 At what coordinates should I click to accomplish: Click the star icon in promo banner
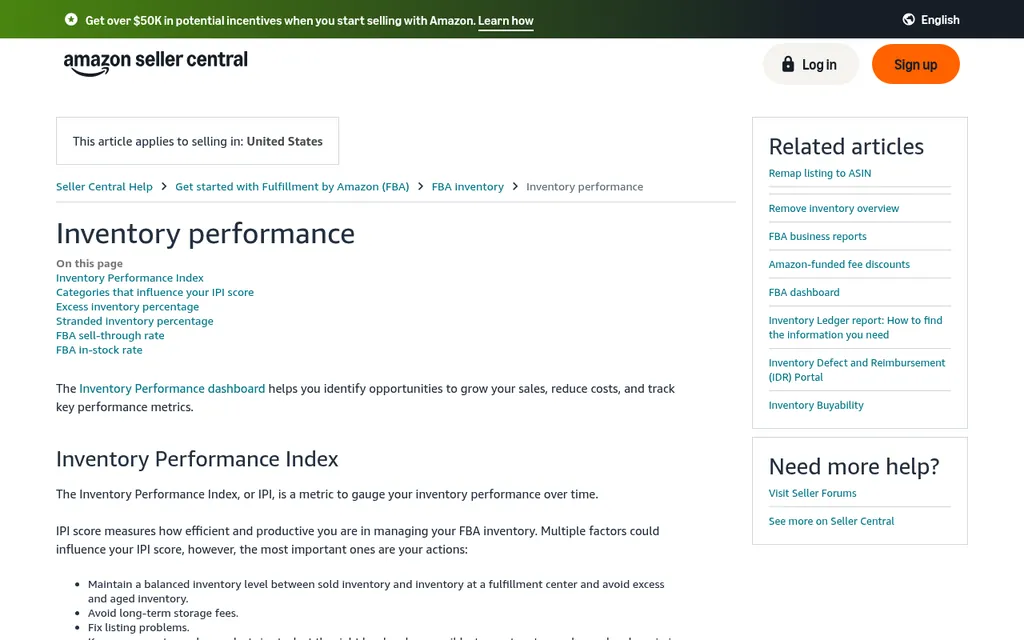pos(71,20)
